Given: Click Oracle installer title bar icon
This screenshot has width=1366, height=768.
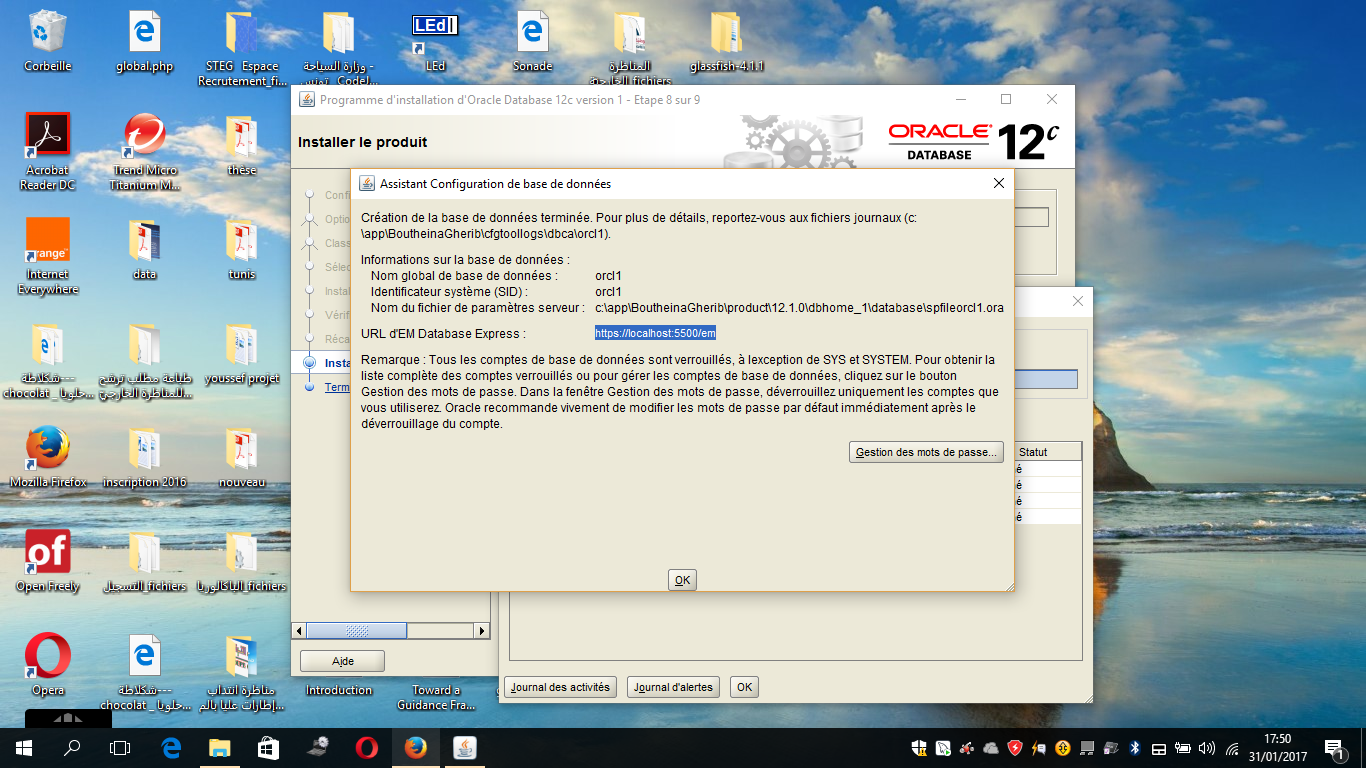Looking at the screenshot, I should [x=307, y=99].
